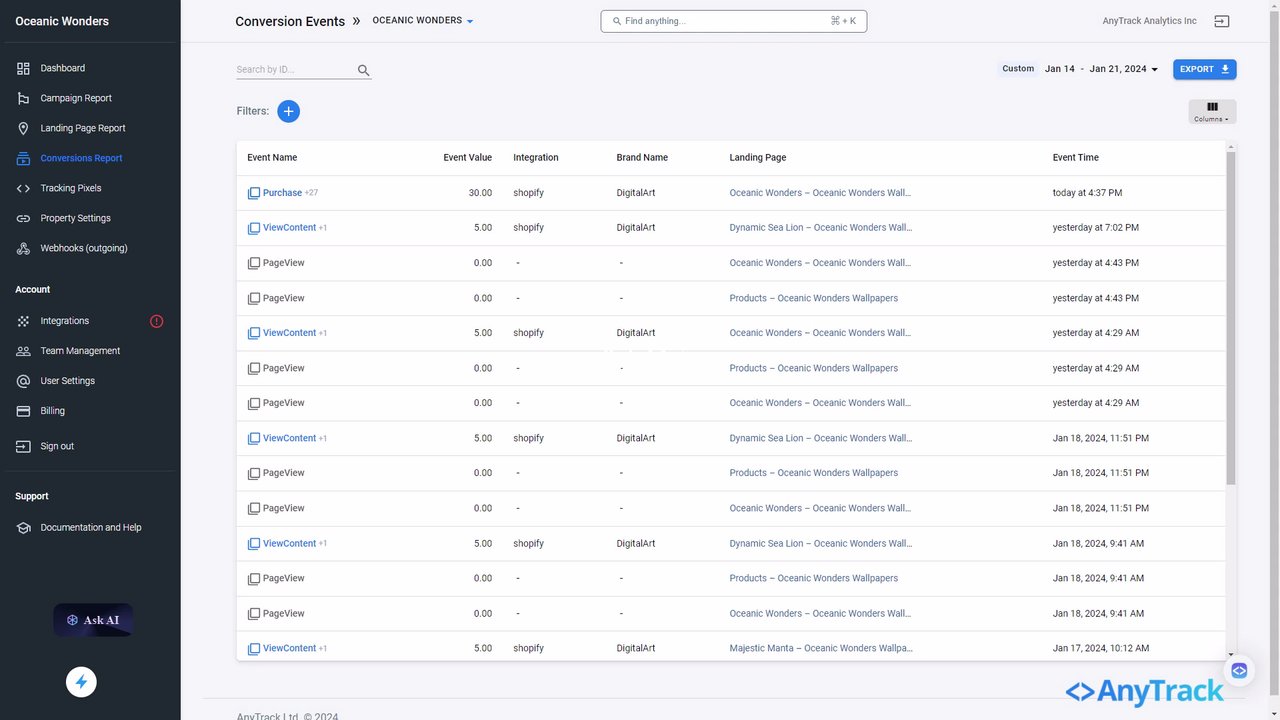The width and height of the screenshot is (1280, 720).
Task: Click the Search by ID input field
Action: [295, 70]
